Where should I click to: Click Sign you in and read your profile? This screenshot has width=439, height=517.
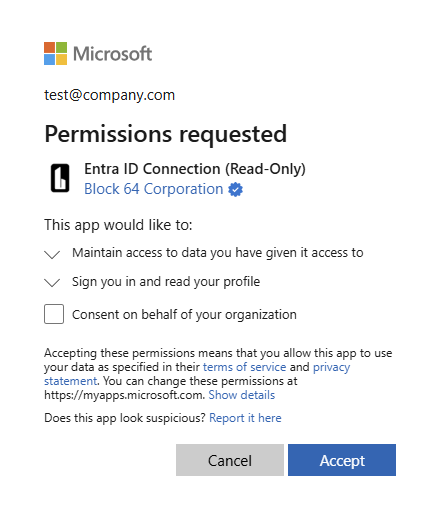coord(166,282)
